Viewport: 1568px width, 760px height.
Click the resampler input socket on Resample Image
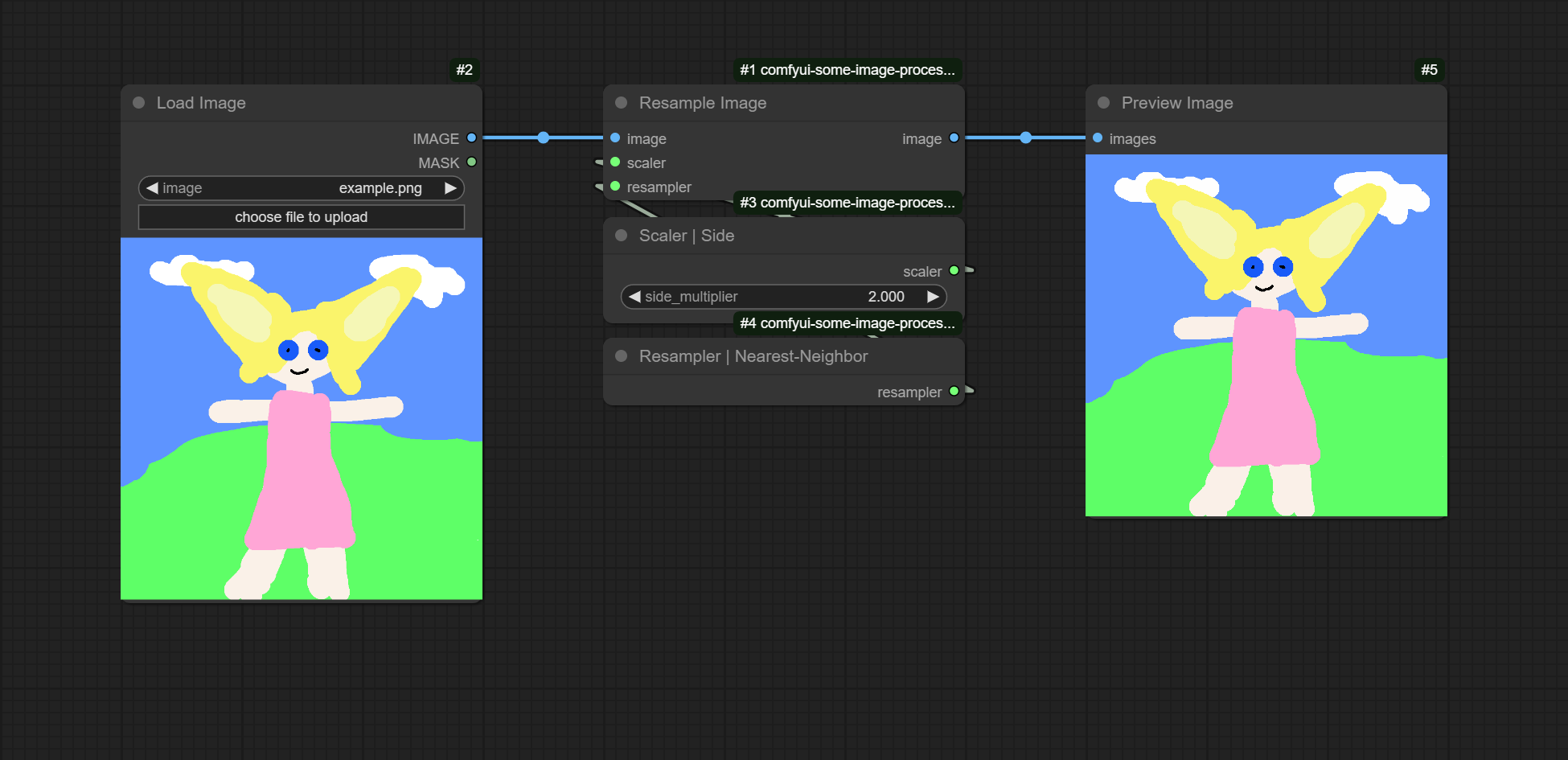615,187
